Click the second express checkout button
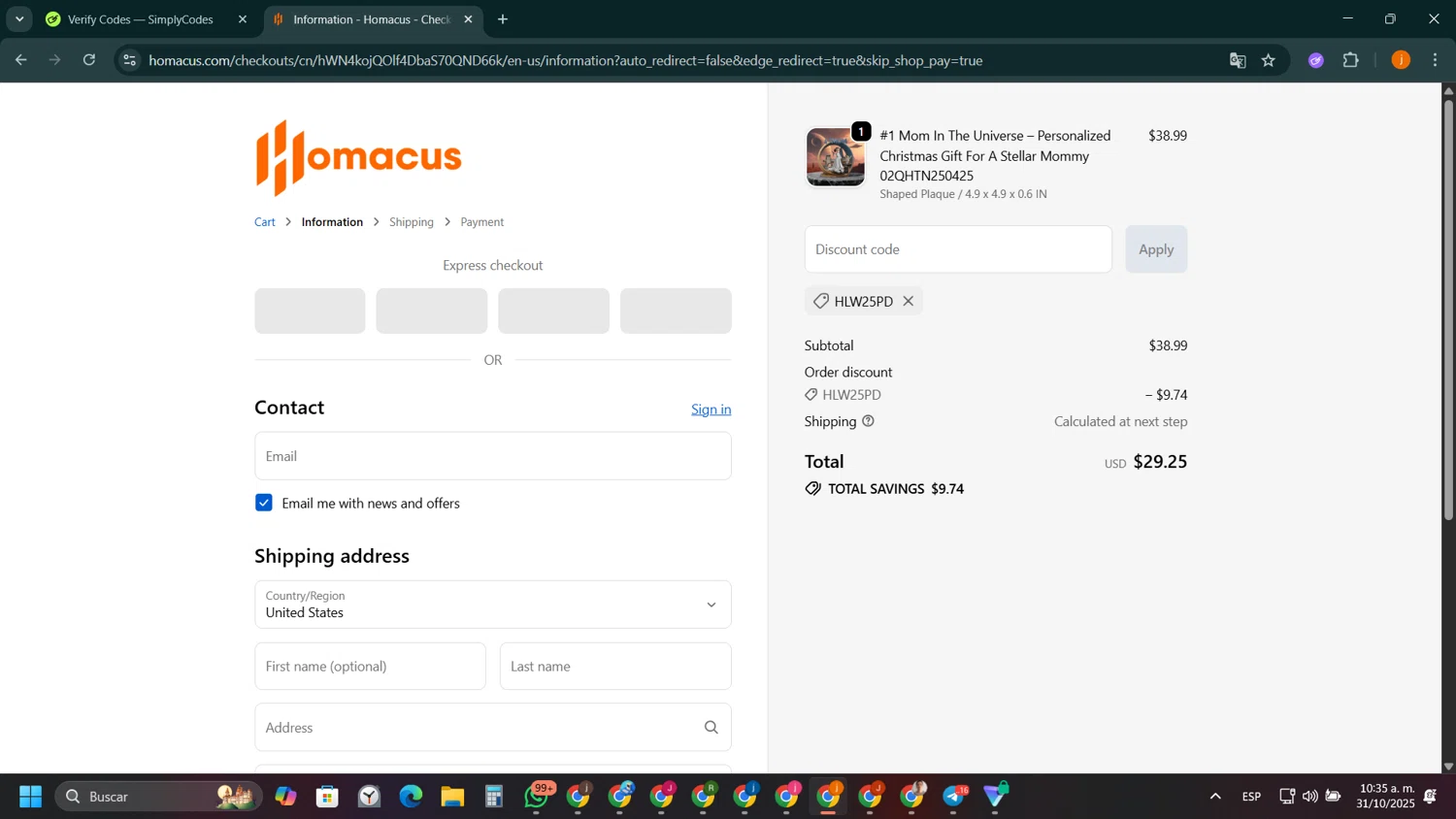Screen dimensions: 1456x819 [x=432, y=311]
